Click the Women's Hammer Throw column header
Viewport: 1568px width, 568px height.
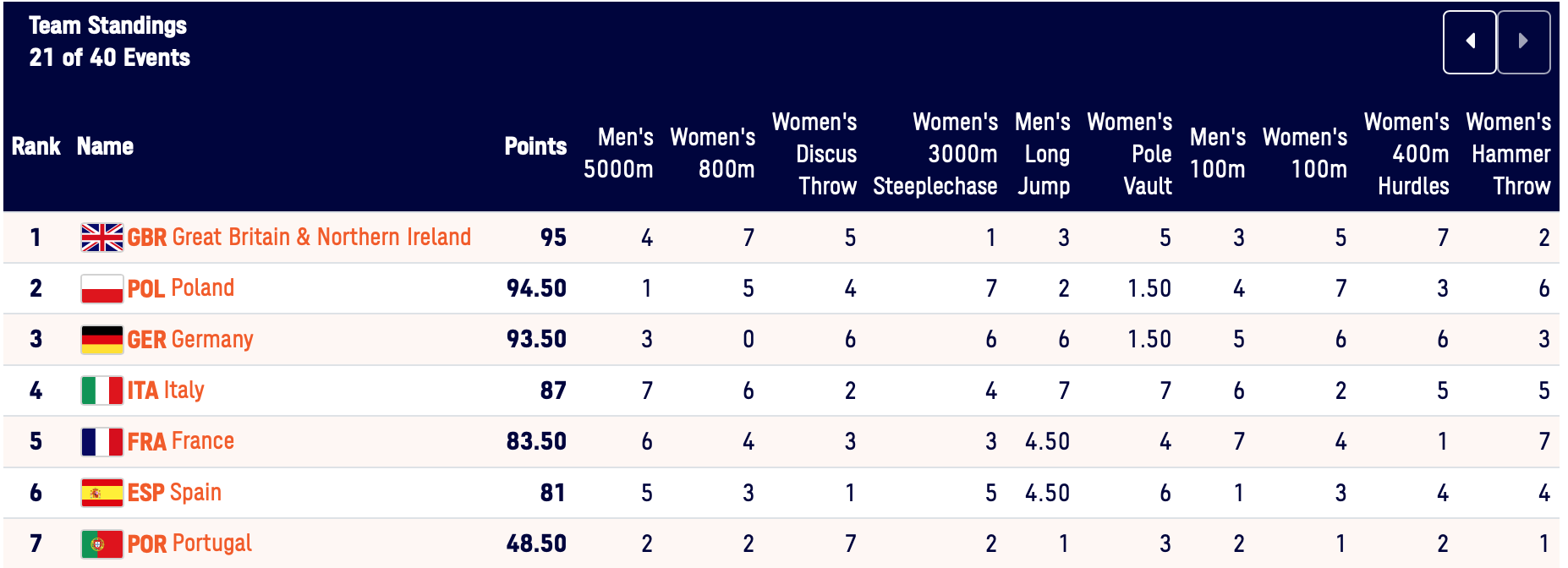pyautogui.click(x=1510, y=154)
